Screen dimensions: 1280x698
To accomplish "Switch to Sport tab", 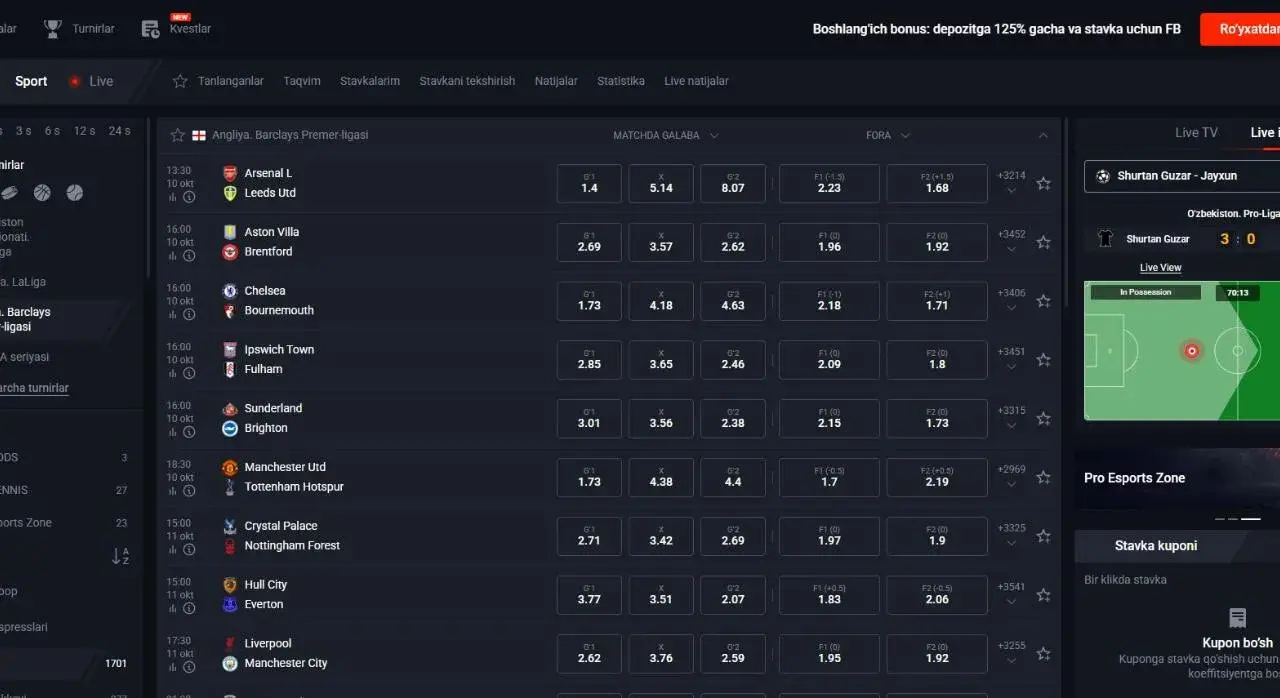I will coord(31,82).
